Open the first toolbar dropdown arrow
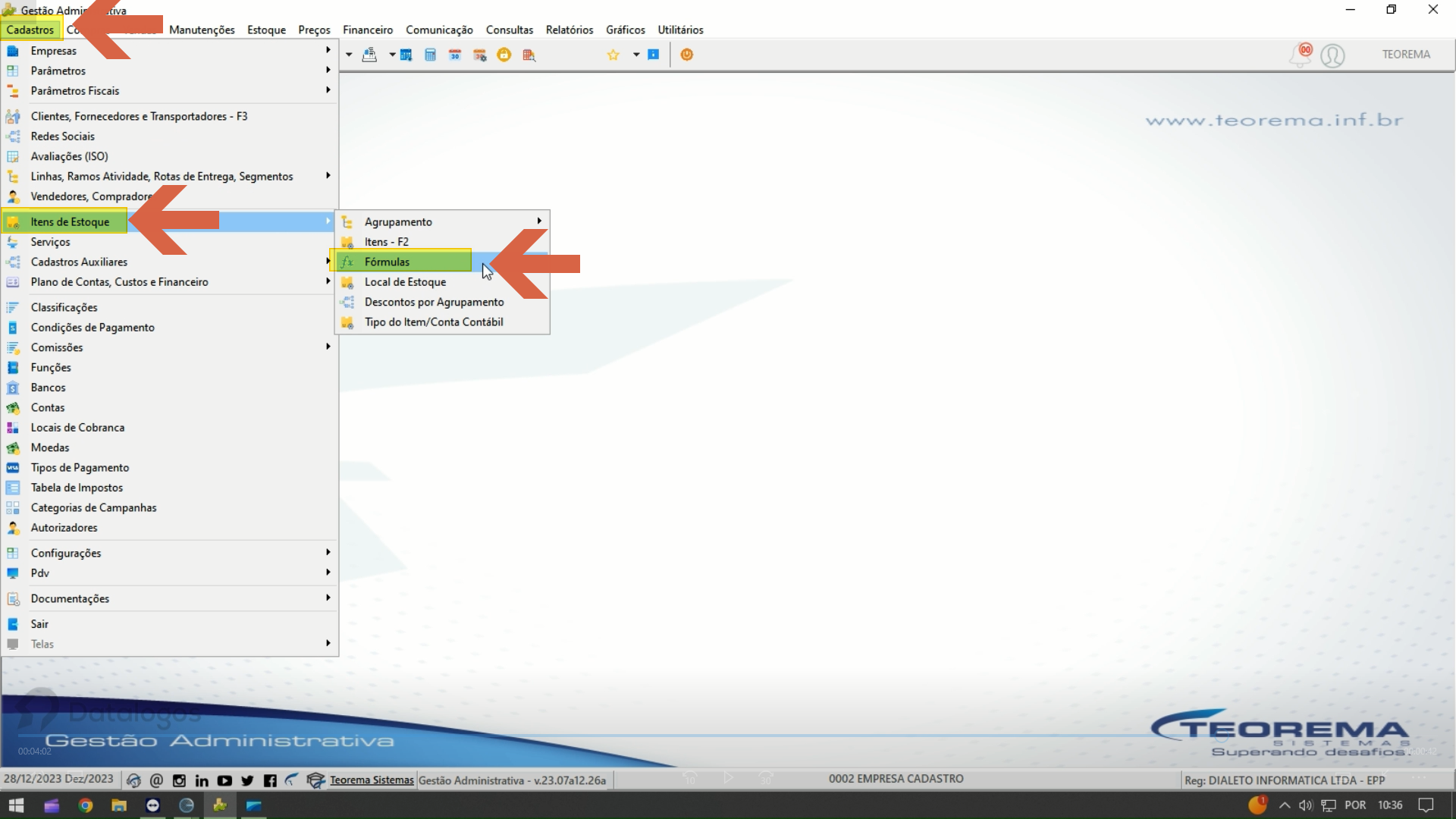This screenshot has width=1456, height=819. [349, 55]
